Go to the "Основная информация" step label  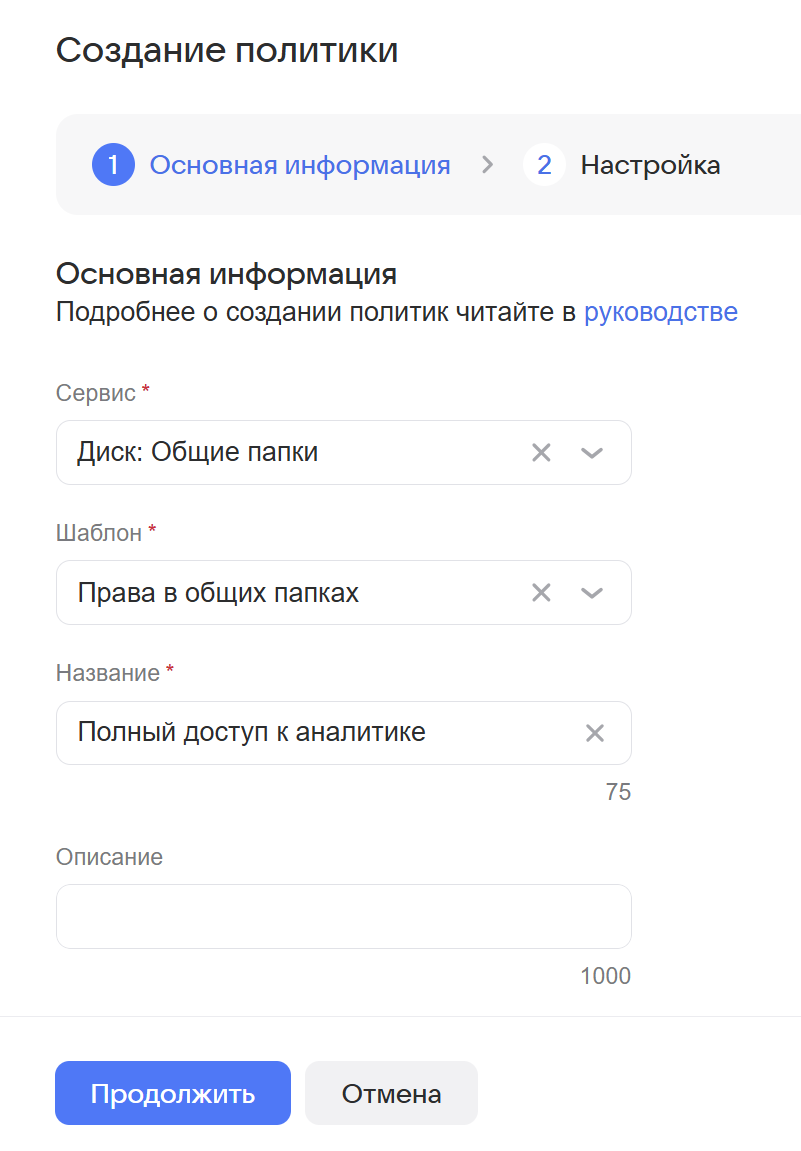(x=299, y=165)
